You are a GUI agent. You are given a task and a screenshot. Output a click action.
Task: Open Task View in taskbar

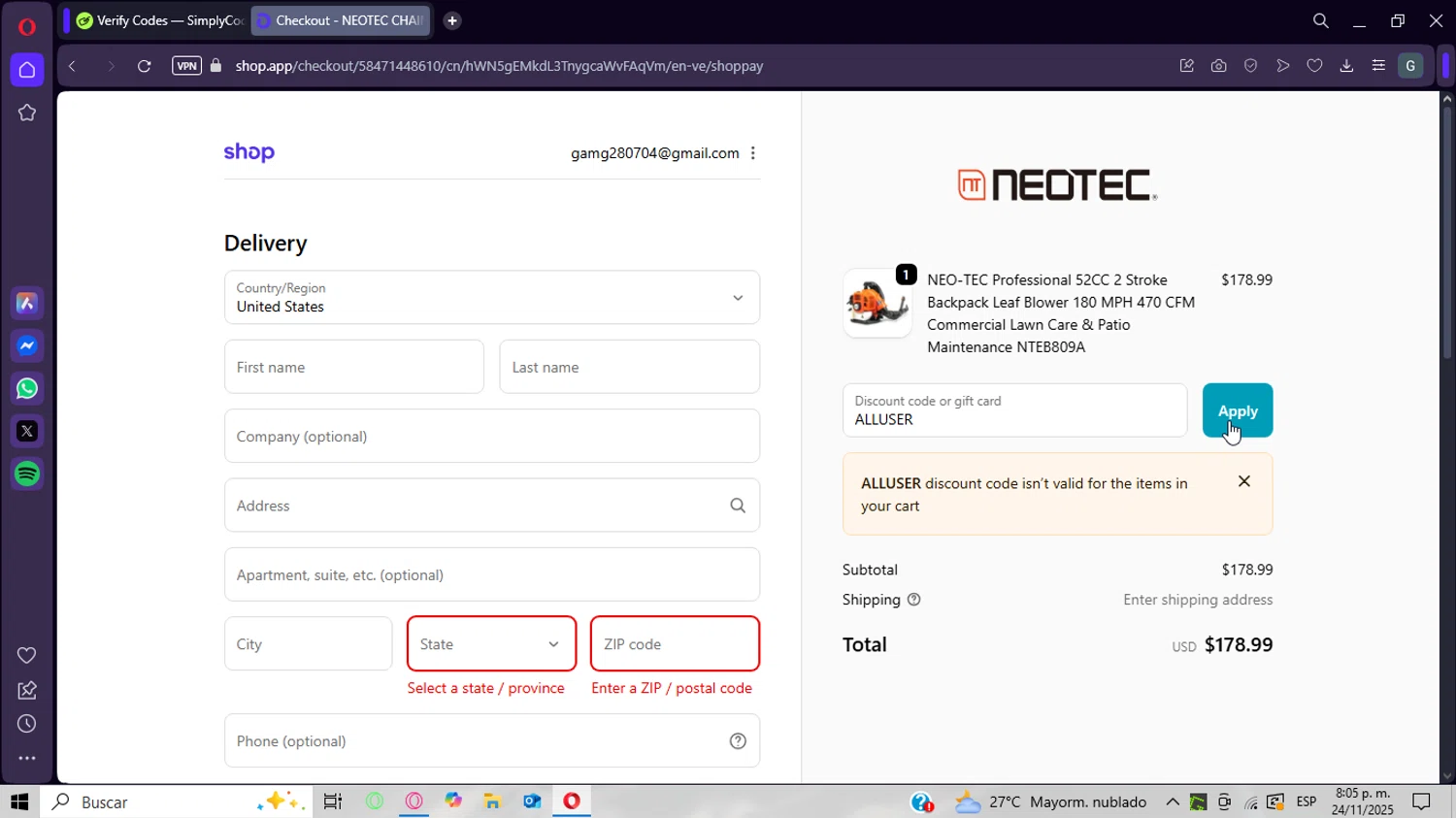[333, 802]
